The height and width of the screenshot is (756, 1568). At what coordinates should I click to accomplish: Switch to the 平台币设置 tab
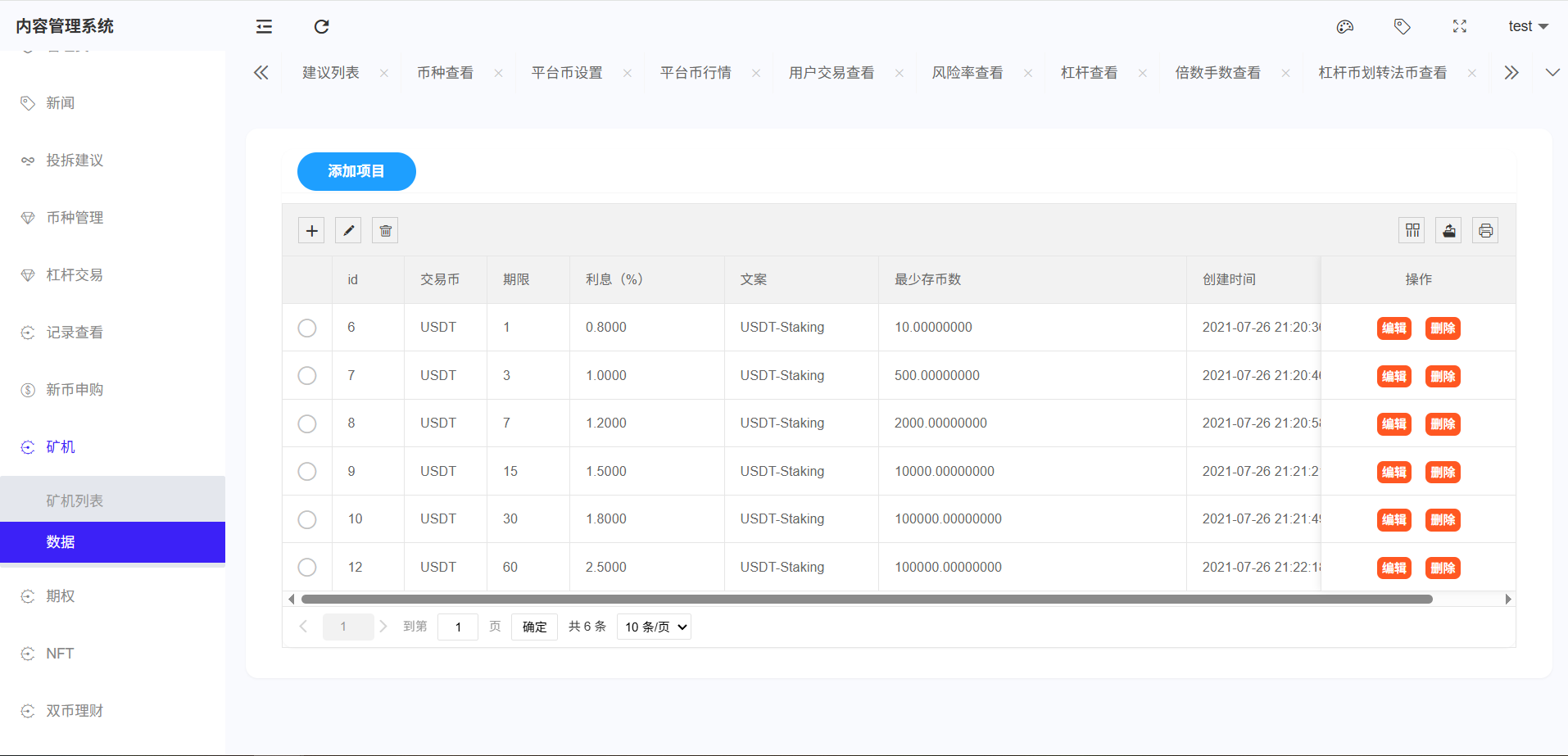(x=567, y=73)
